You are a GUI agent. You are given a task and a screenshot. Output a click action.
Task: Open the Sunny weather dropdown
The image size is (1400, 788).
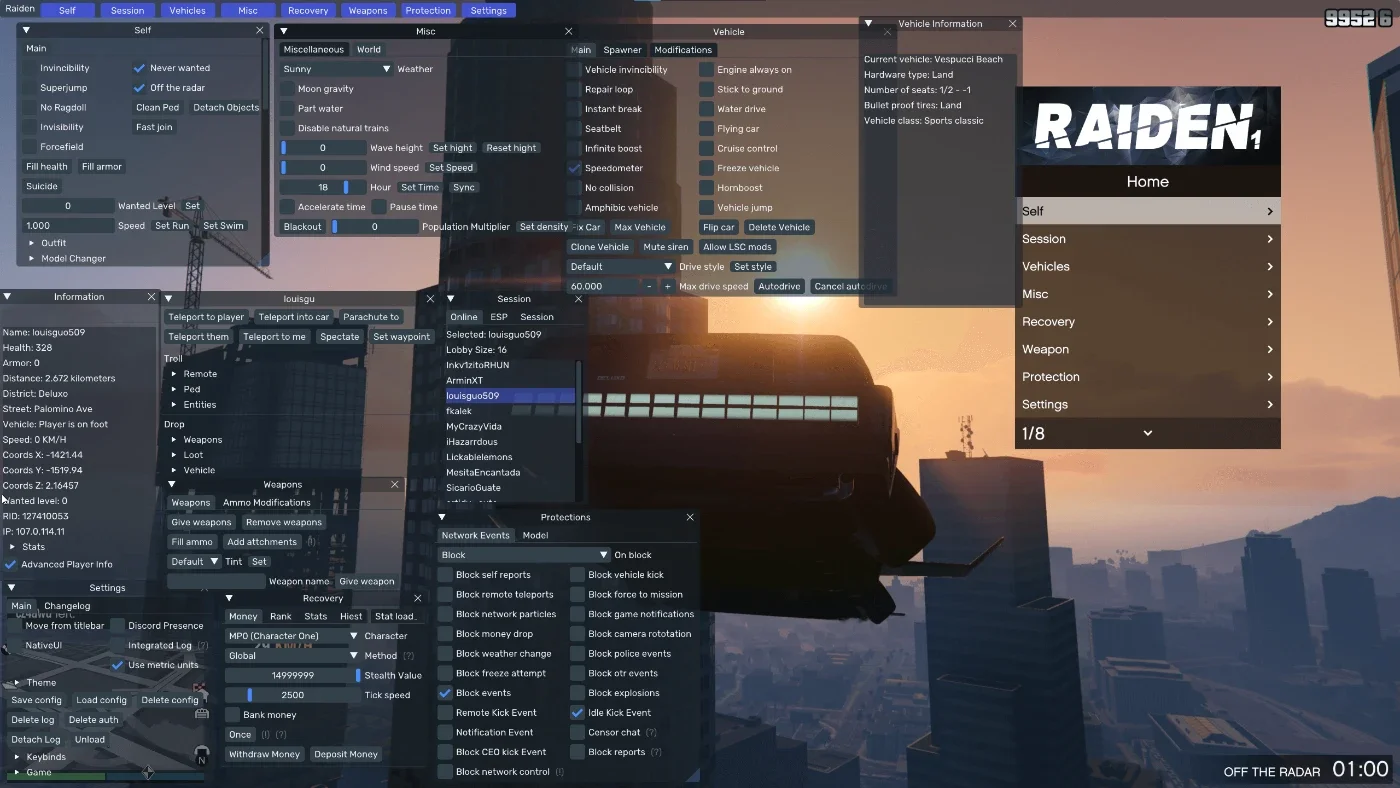click(337, 69)
